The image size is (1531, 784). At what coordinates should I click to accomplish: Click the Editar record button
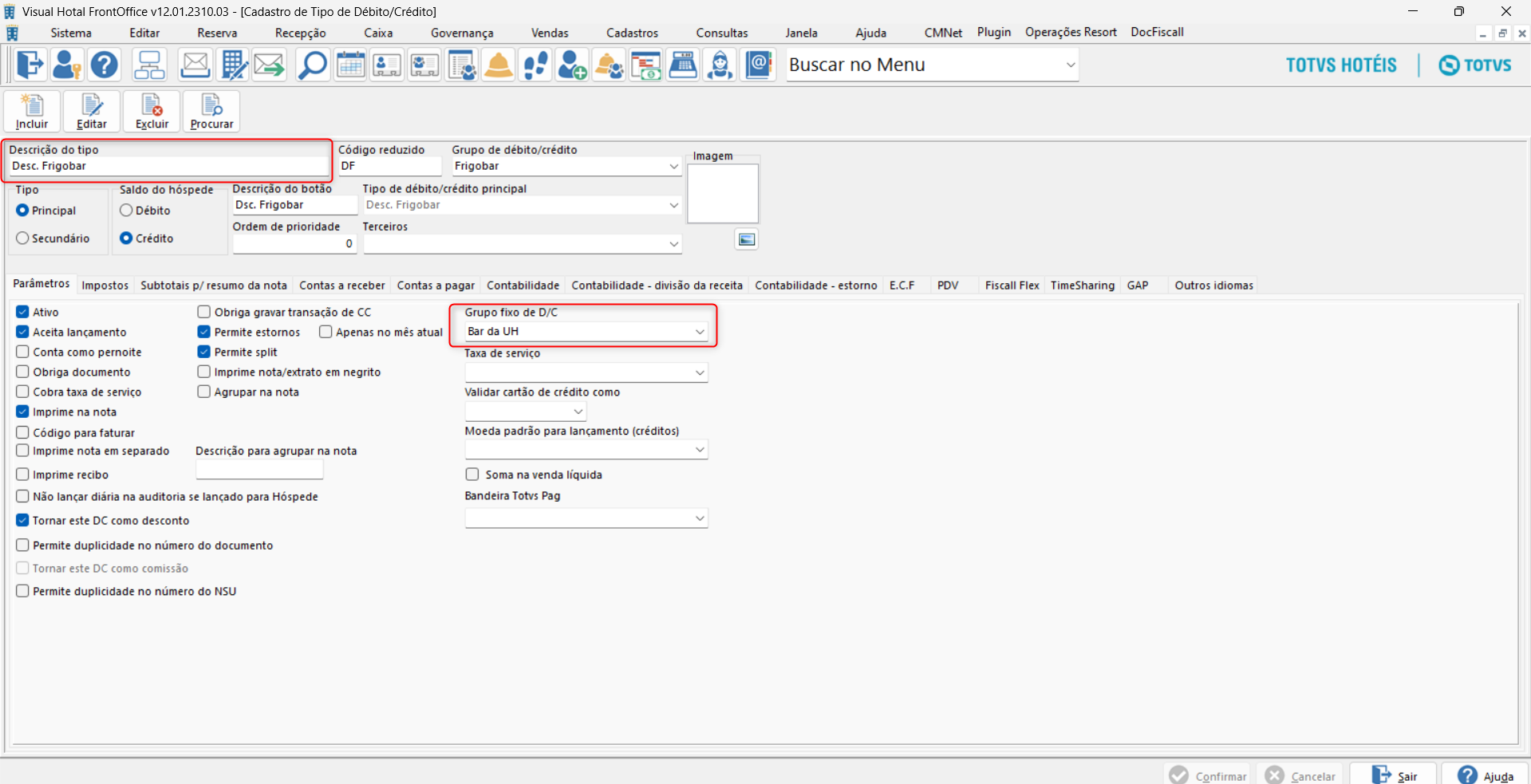92,111
